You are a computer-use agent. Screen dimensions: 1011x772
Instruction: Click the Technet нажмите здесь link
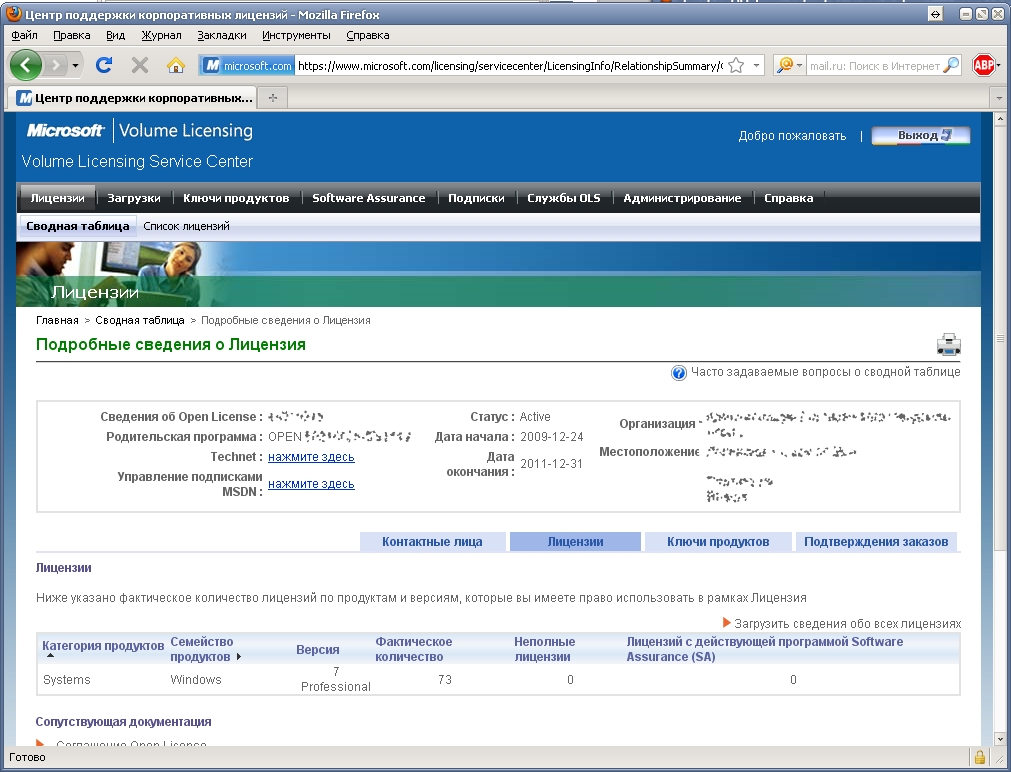(x=311, y=457)
